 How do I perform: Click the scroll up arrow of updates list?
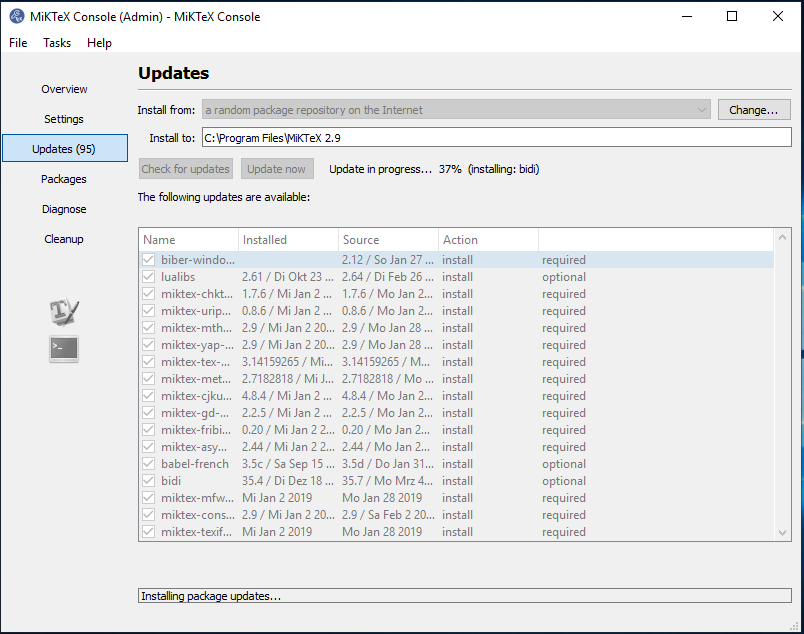pyautogui.click(x=782, y=237)
